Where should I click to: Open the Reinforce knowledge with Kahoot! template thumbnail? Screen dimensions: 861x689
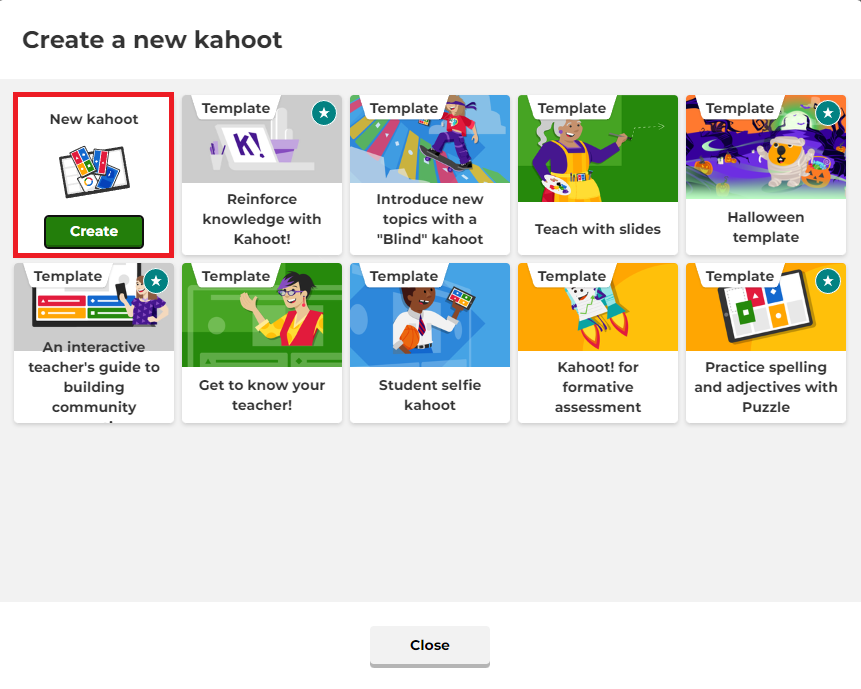pyautogui.click(x=262, y=139)
